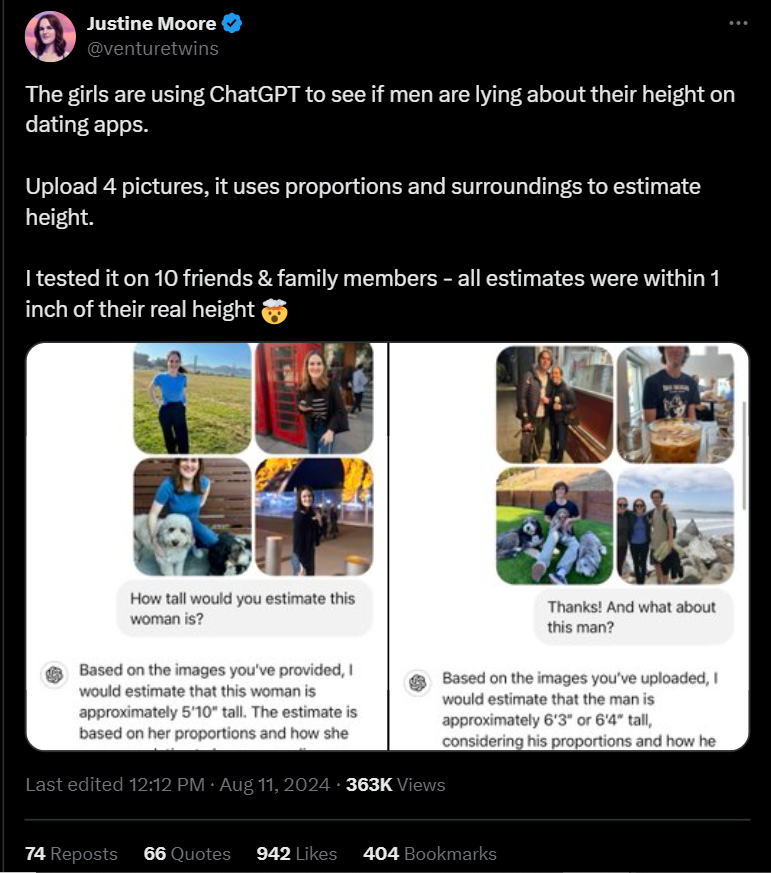View the 942 Likes list
The height and width of the screenshot is (873, 771).
tap(297, 854)
